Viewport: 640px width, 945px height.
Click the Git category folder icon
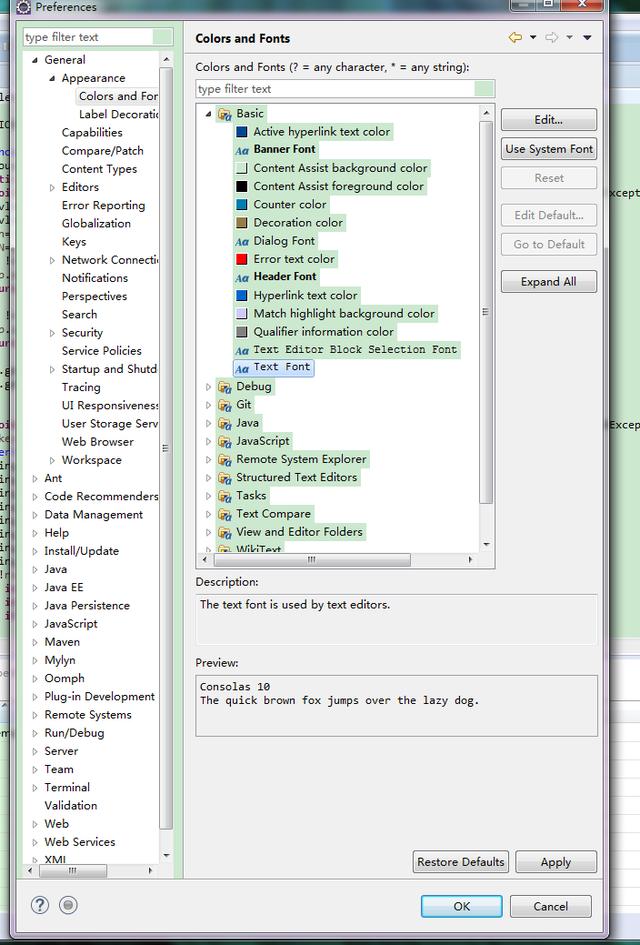[x=224, y=405]
